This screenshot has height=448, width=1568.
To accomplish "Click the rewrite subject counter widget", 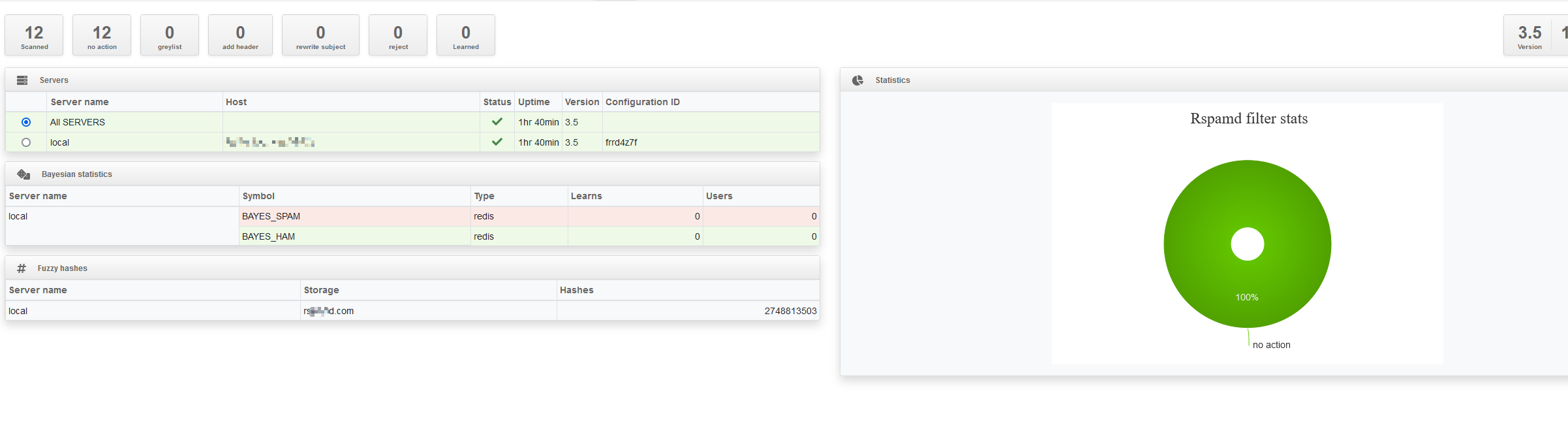I will coord(320,35).
